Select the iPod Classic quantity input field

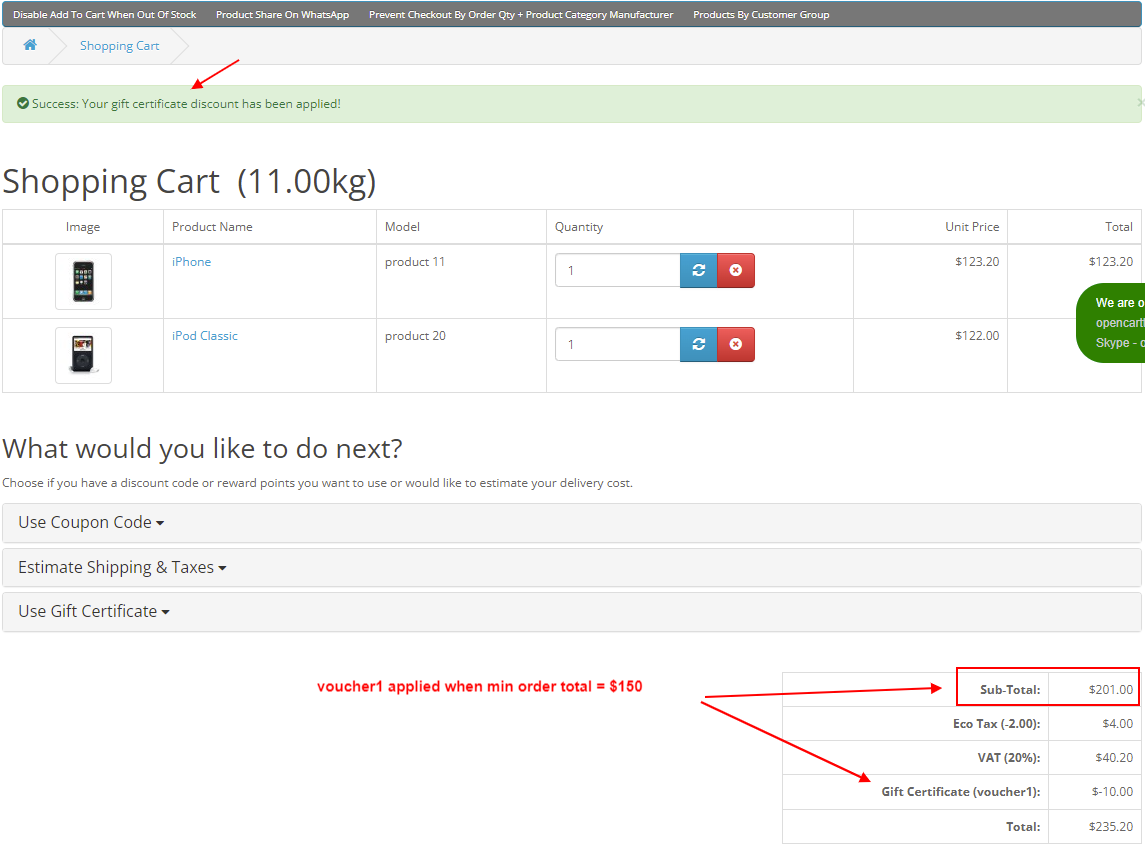click(617, 344)
